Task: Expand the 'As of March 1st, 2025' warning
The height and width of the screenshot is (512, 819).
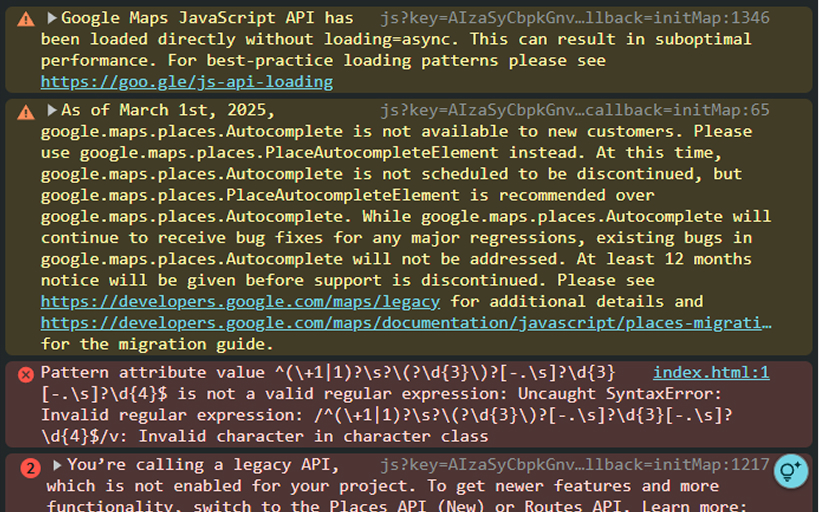Action: 52,110
